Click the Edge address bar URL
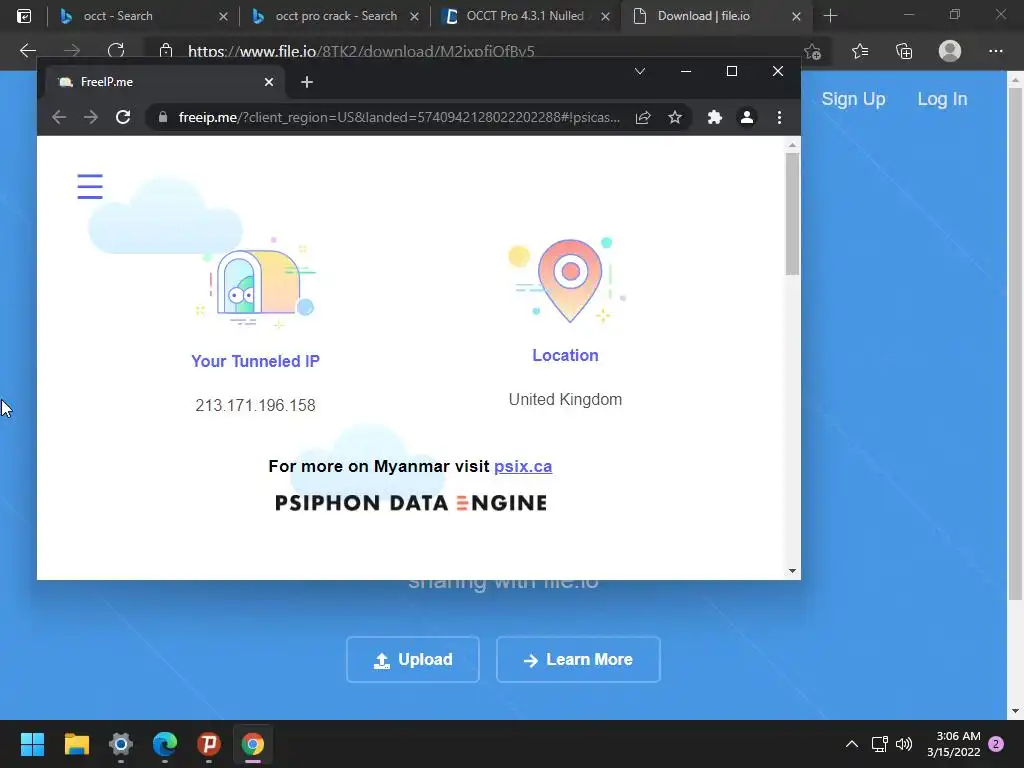Viewport: 1024px width, 768px height. point(361,51)
